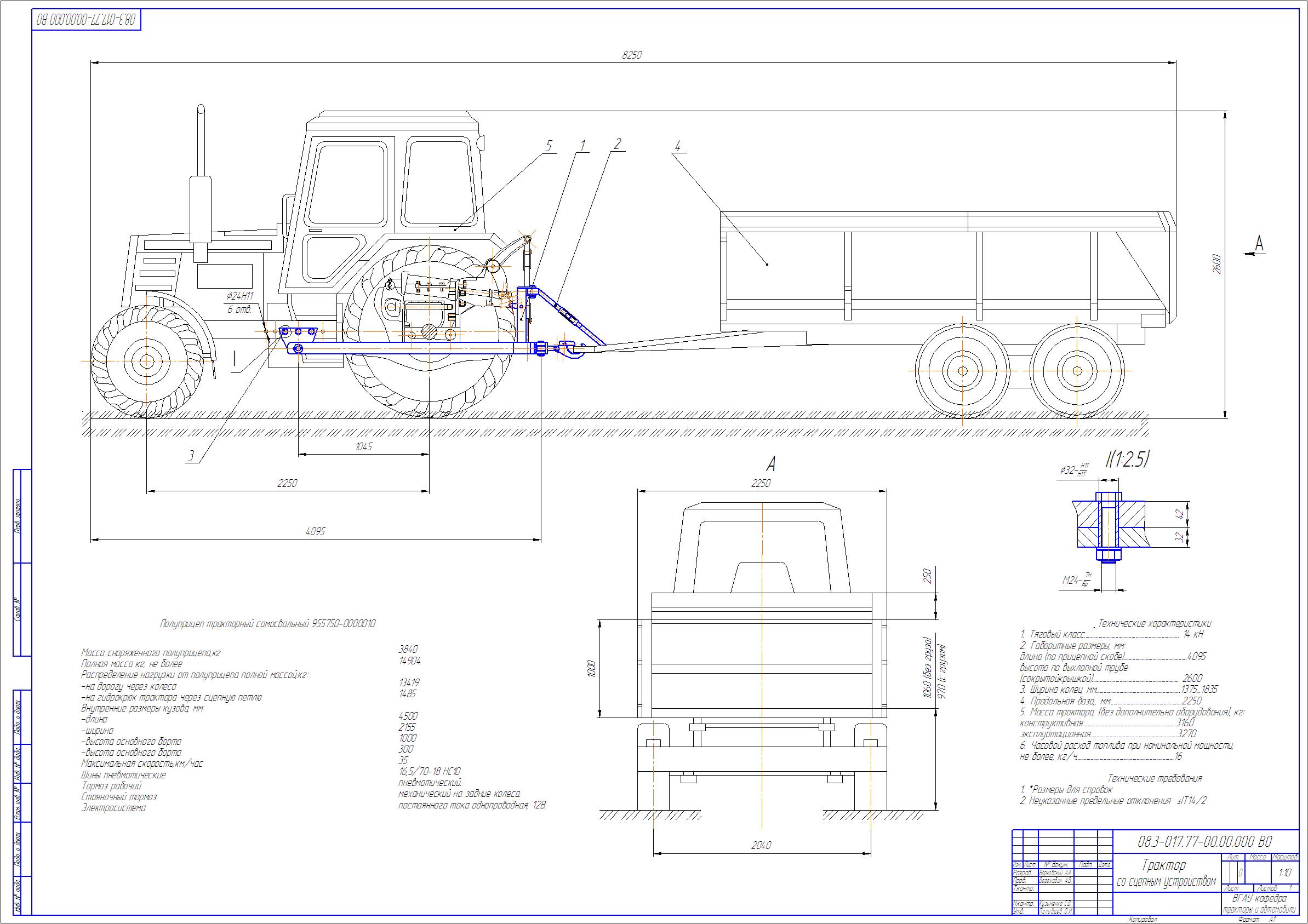
Task: Select the value 2155 for body width
Action: point(407,727)
